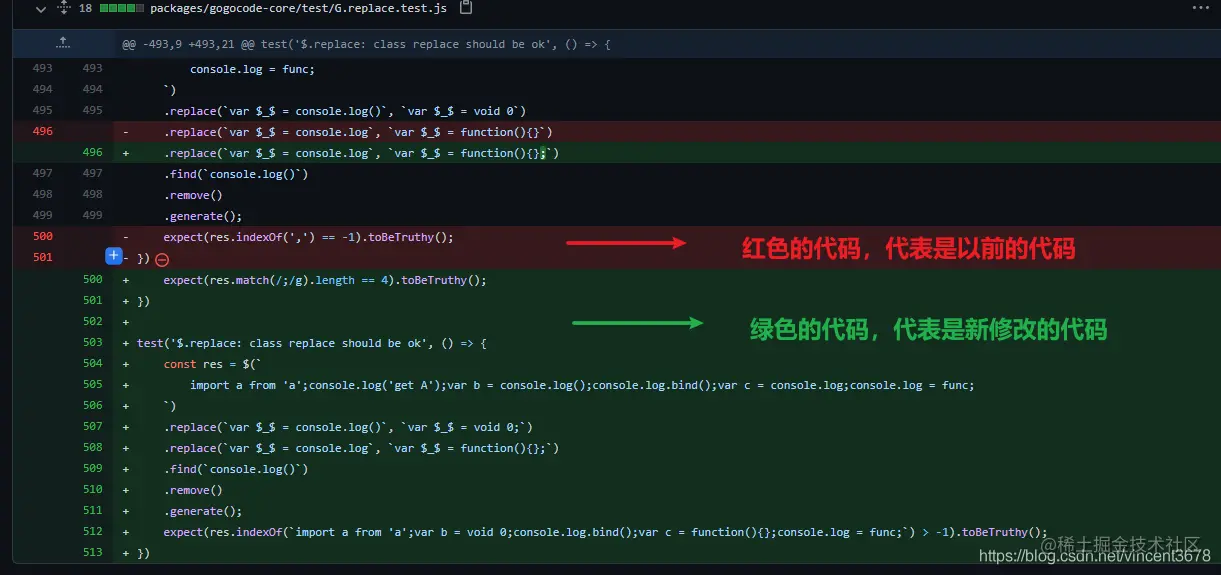Image resolution: width=1221 pixels, height=575 pixels.
Task: Click the empty added line 502
Action: pos(667,322)
